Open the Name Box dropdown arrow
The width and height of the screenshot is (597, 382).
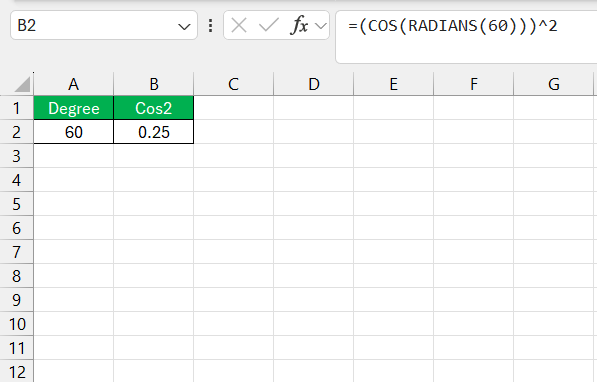point(184,27)
